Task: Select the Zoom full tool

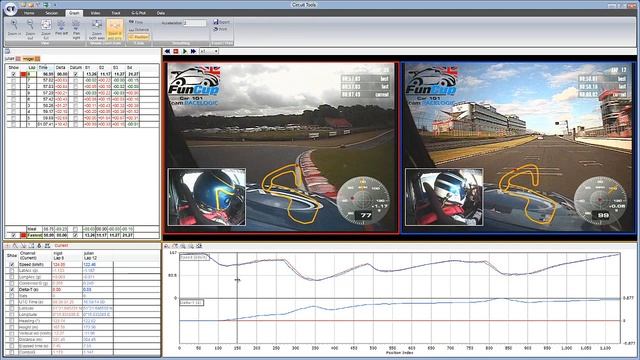Action: 46,29
